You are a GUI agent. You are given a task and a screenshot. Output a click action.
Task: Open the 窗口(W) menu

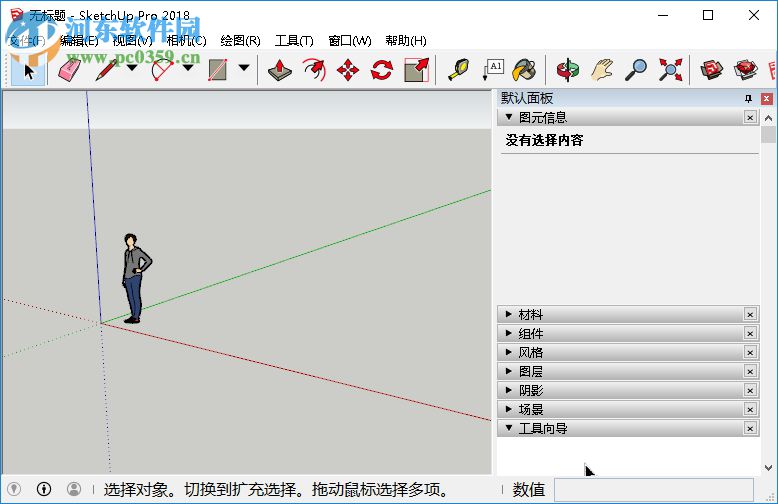tap(350, 41)
